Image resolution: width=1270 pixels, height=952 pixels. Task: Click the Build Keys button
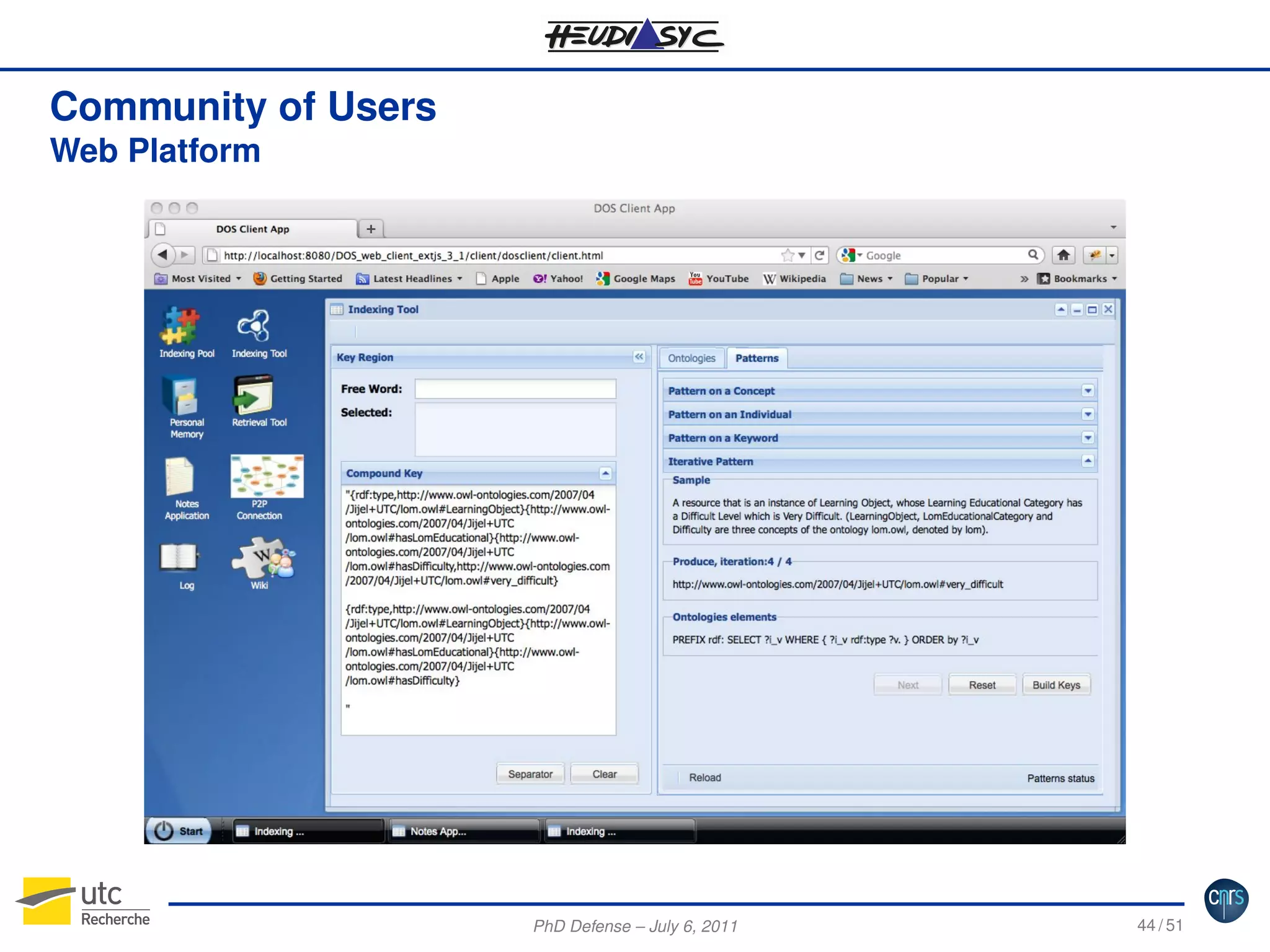click(1056, 685)
